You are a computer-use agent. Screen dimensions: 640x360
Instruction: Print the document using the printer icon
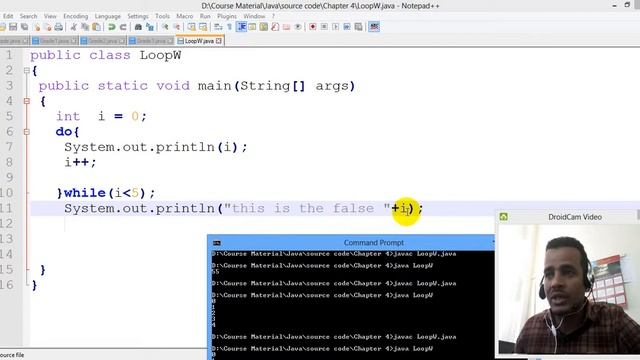(x=59, y=27)
